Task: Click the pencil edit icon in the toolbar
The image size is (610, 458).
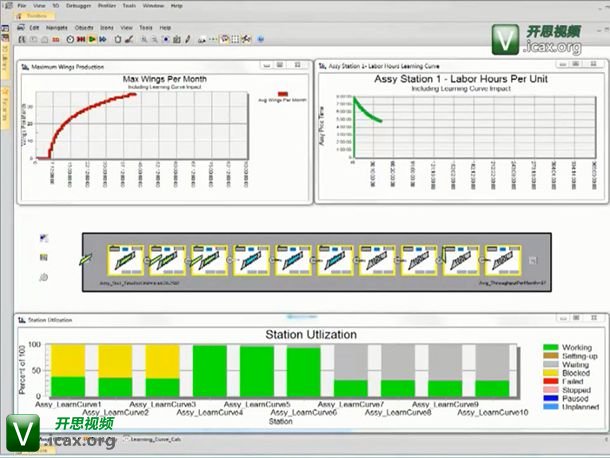Action: (188, 39)
